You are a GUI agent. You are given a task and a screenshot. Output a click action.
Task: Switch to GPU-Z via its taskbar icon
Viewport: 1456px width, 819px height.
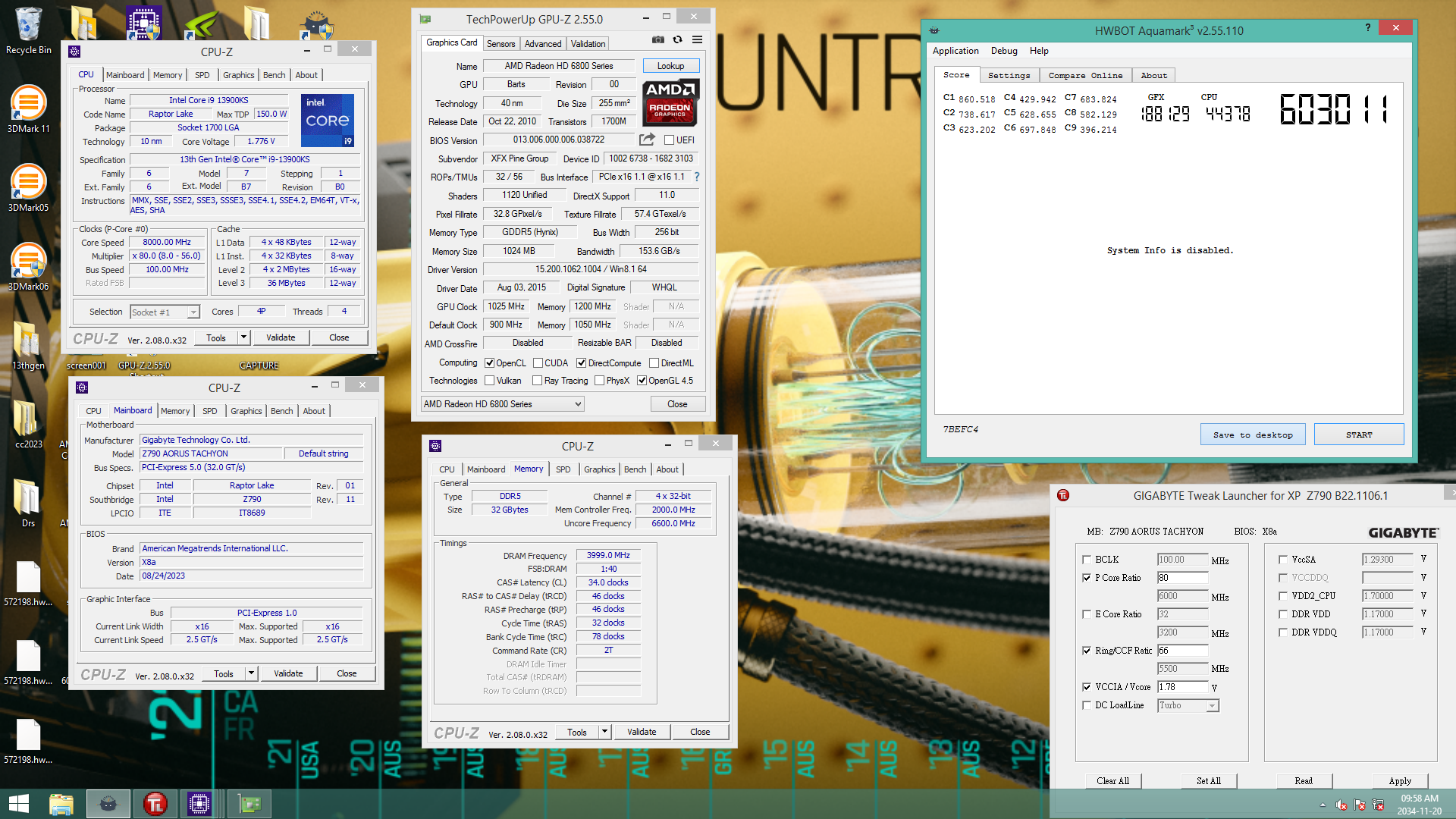pyautogui.click(x=249, y=804)
